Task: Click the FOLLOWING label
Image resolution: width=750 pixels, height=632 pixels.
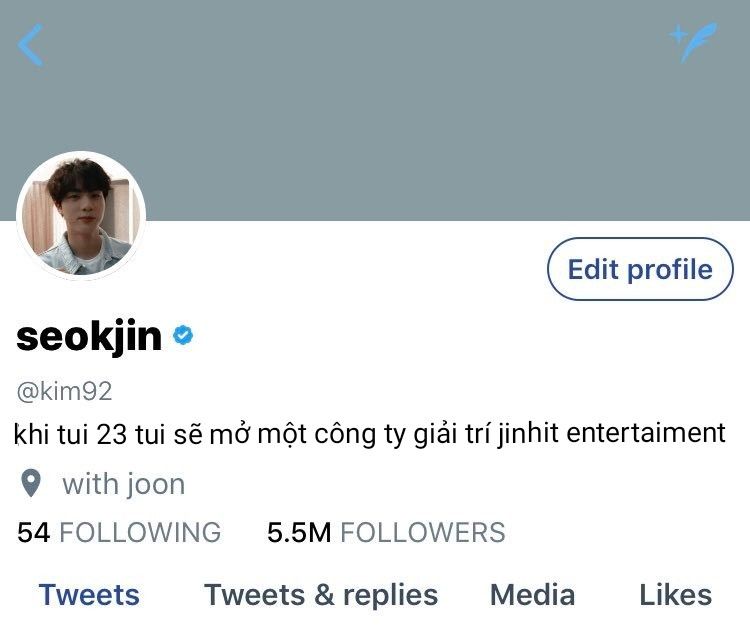Action: pos(140,532)
